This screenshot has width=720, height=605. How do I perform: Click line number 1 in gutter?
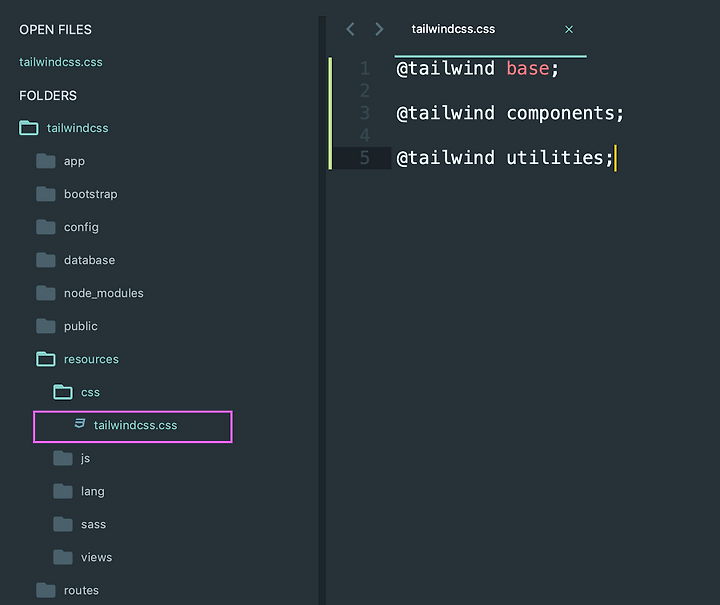(x=365, y=68)
